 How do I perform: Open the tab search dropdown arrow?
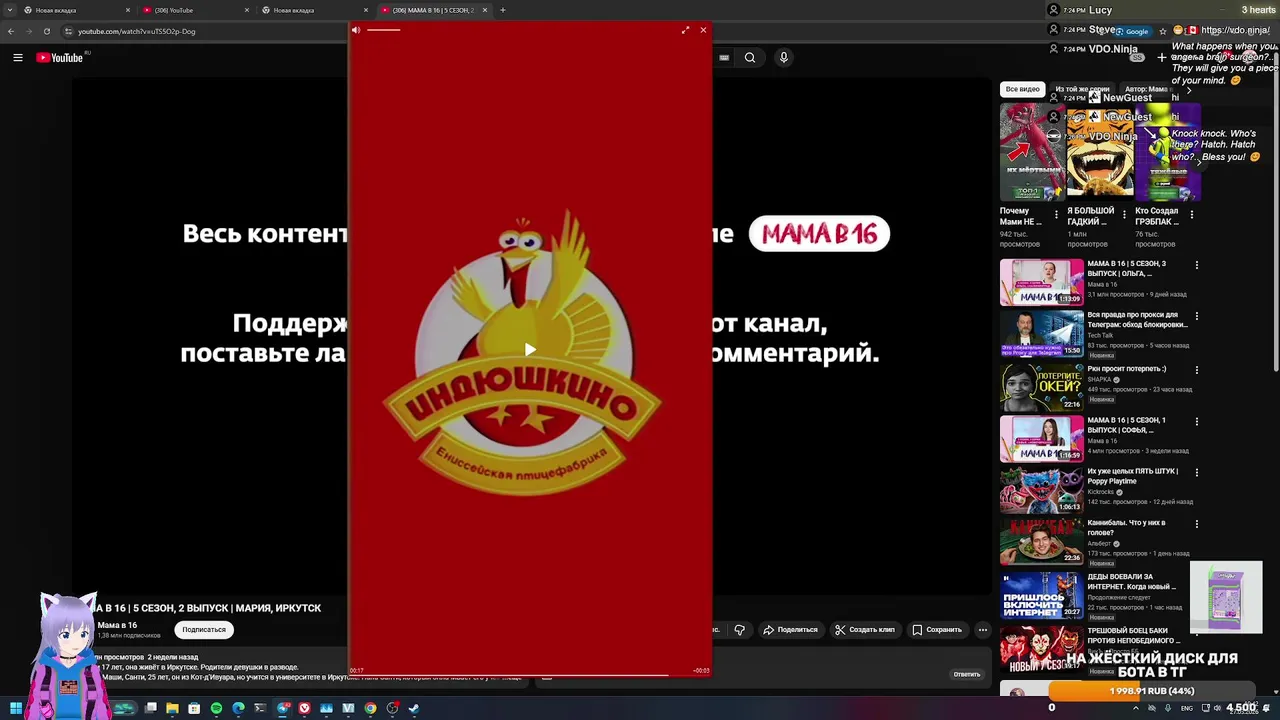click(10, 10)
